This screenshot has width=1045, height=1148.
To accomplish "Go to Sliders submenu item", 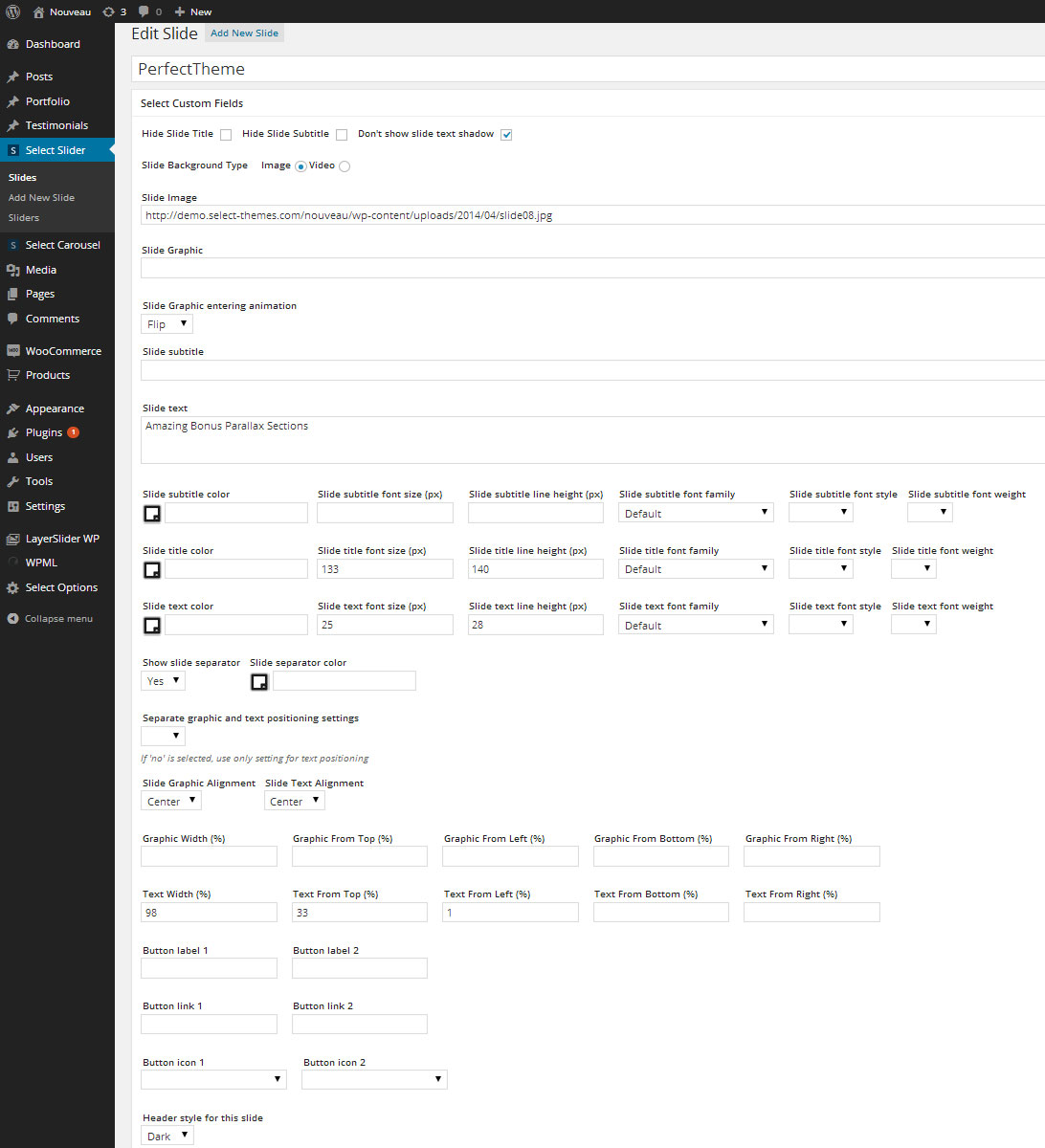I will (x=24, y=217).
